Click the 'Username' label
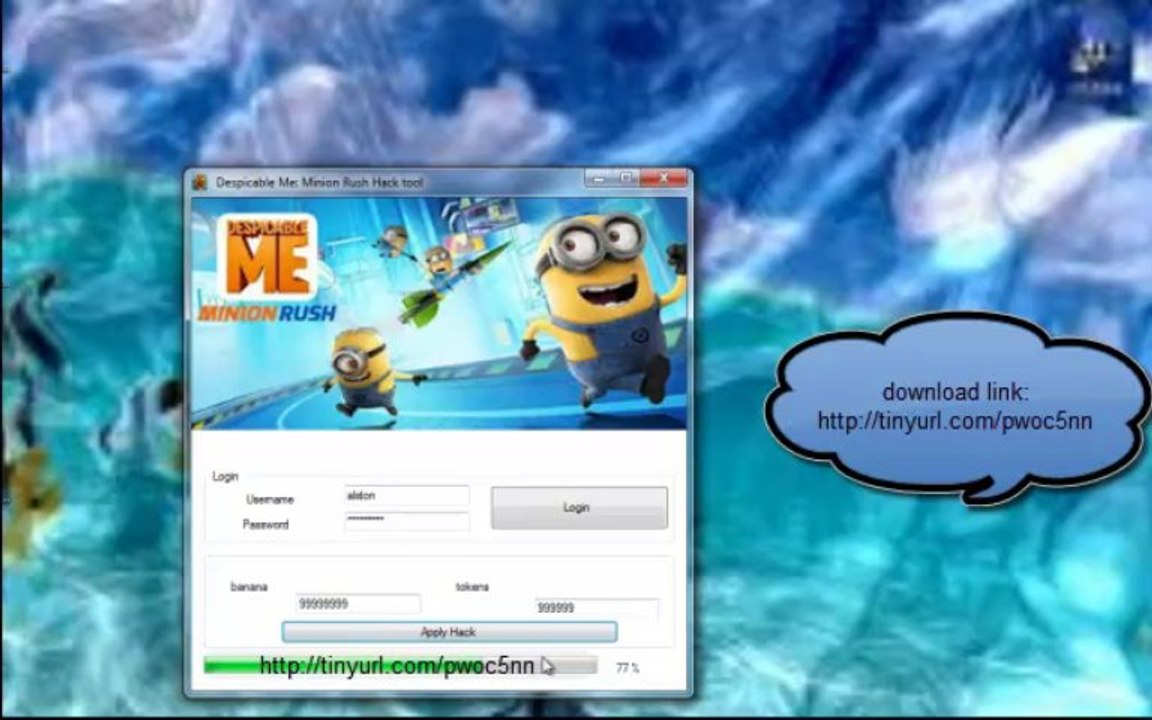Viewport: 1152px width, 720px height. point(270,500)
